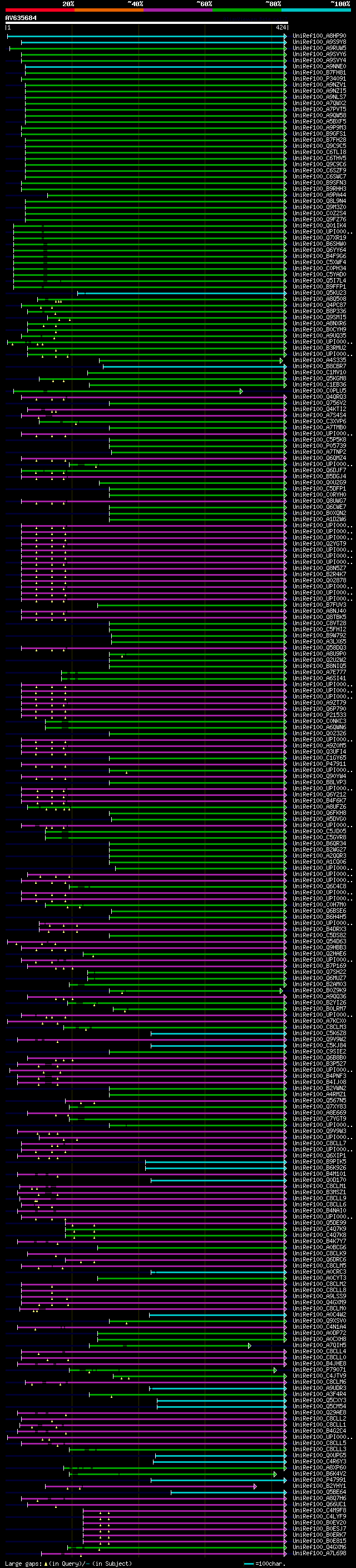Click the end position 424 on the query scale
This screenshot has width=356, height=1568.
pos(280,28)
